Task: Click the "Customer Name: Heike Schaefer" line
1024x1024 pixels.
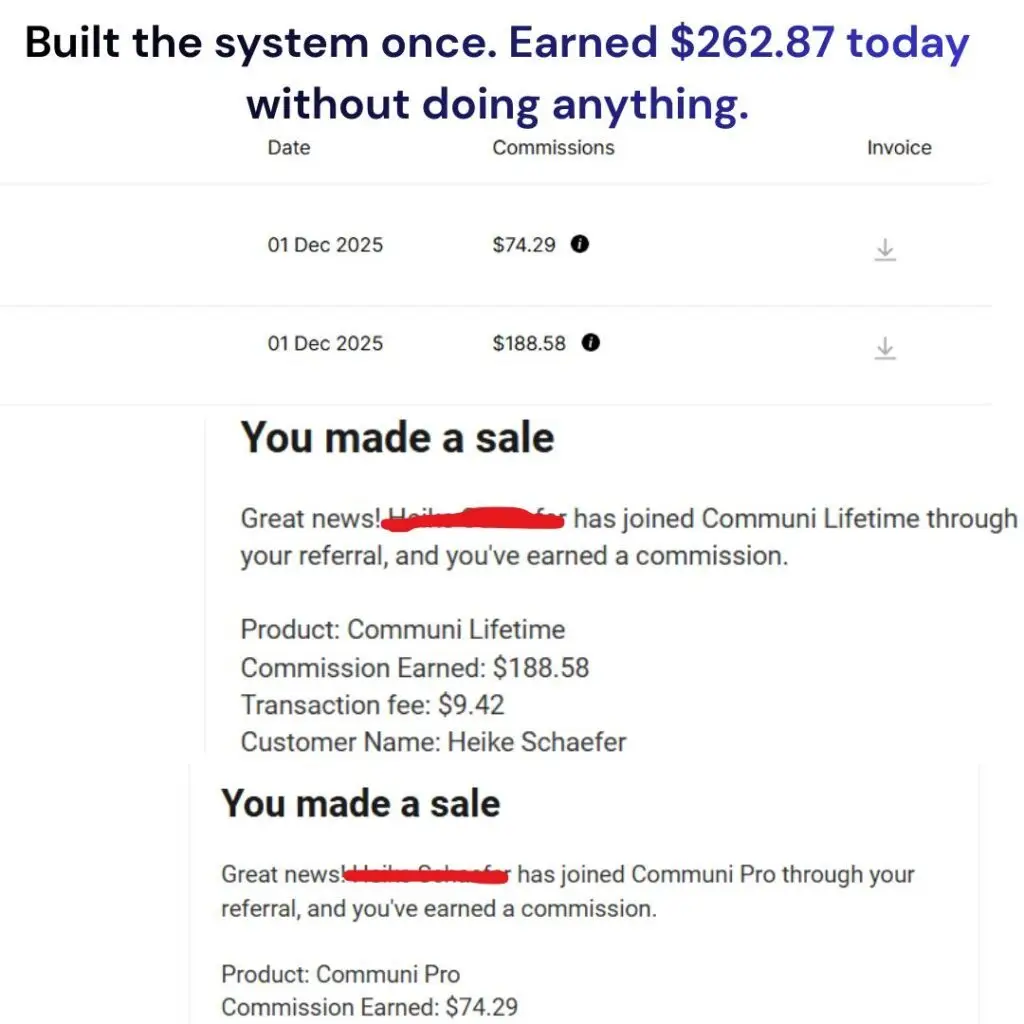Action: pos(433,742)
